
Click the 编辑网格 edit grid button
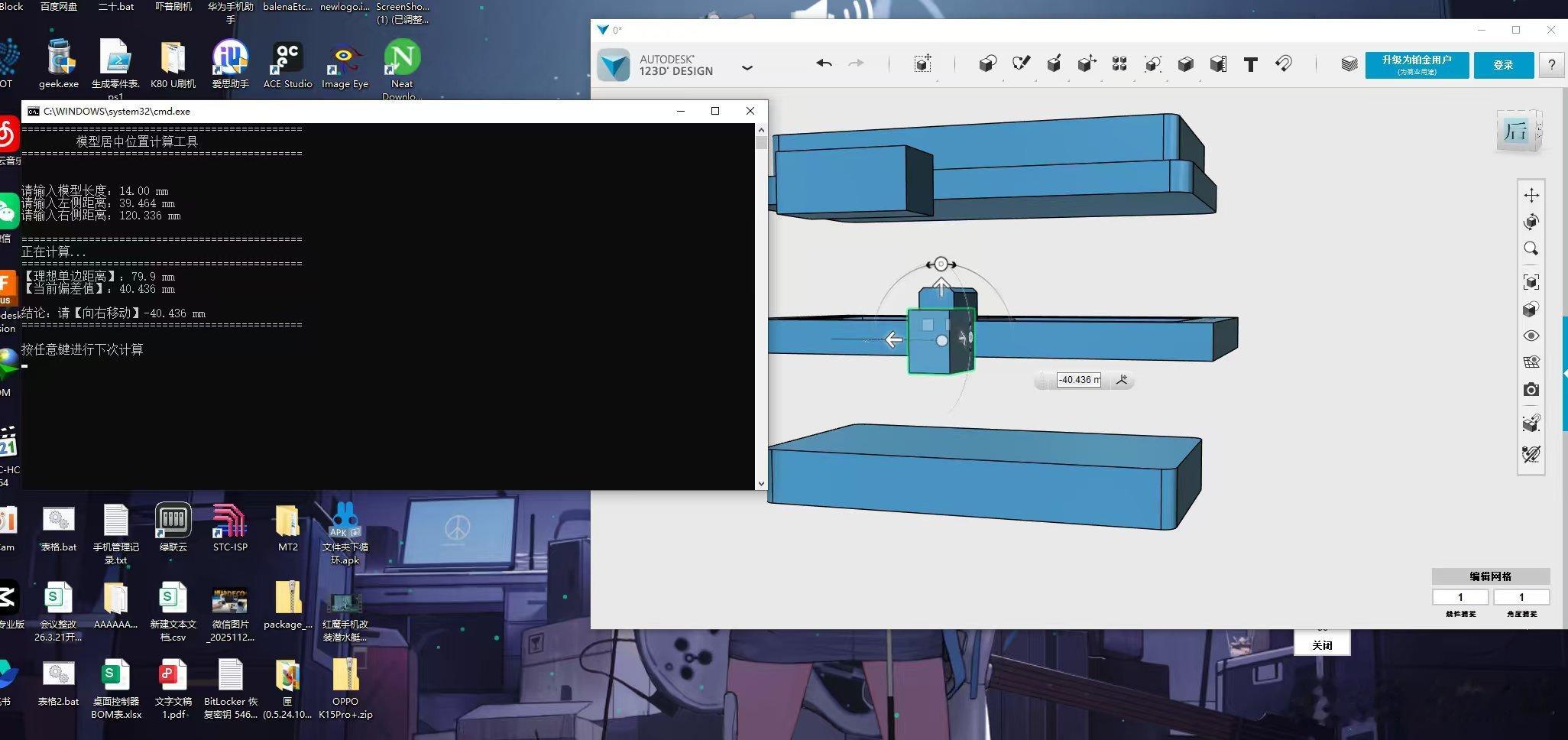click(1490, 576)
